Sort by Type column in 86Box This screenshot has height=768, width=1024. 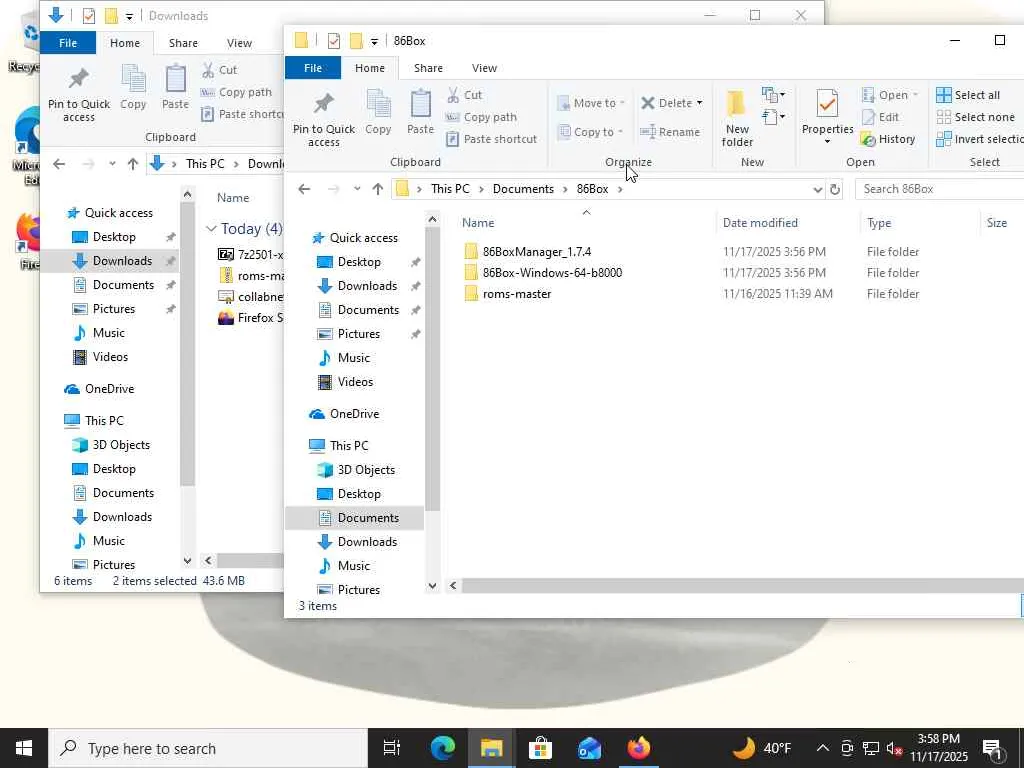(x=879, y=223)
